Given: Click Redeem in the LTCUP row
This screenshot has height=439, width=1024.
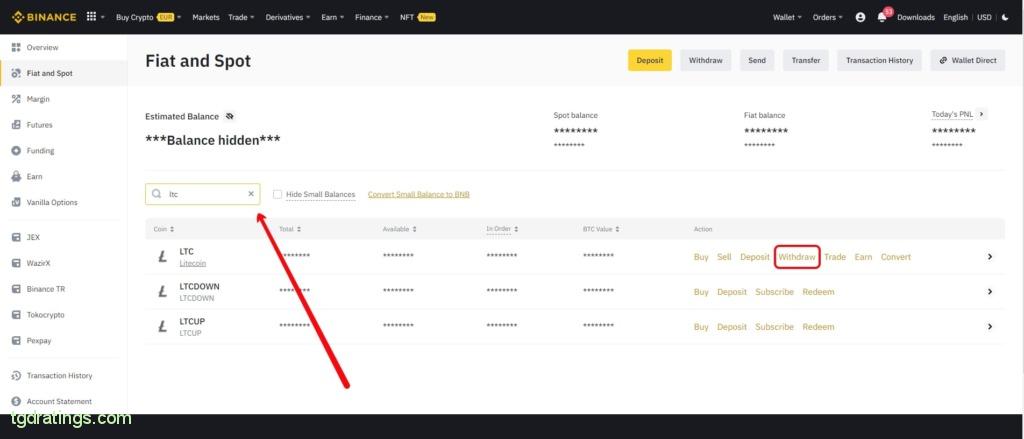Looking at the screenshot, I should point(818,327).
